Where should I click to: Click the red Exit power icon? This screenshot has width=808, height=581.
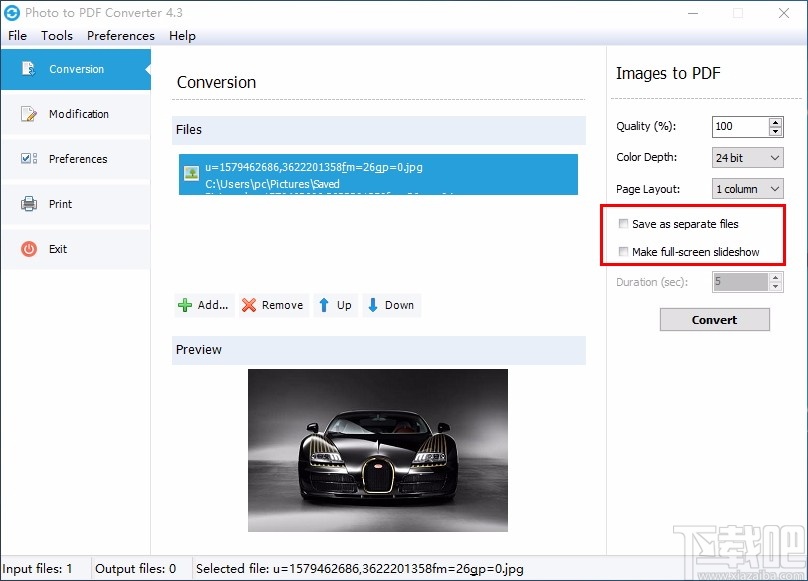[x=28, y=249]
